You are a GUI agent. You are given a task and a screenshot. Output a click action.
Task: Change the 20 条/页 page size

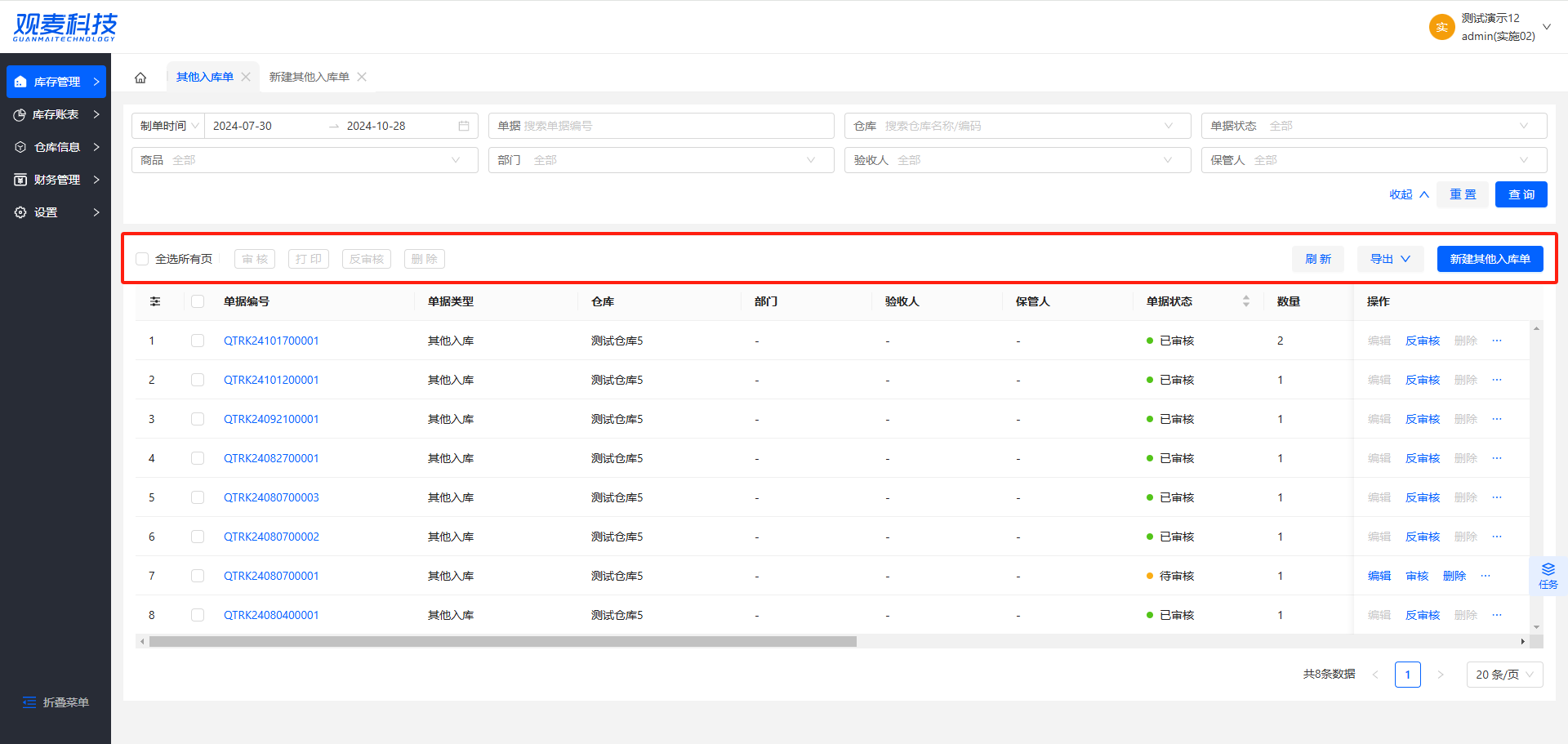point(1505,675)
